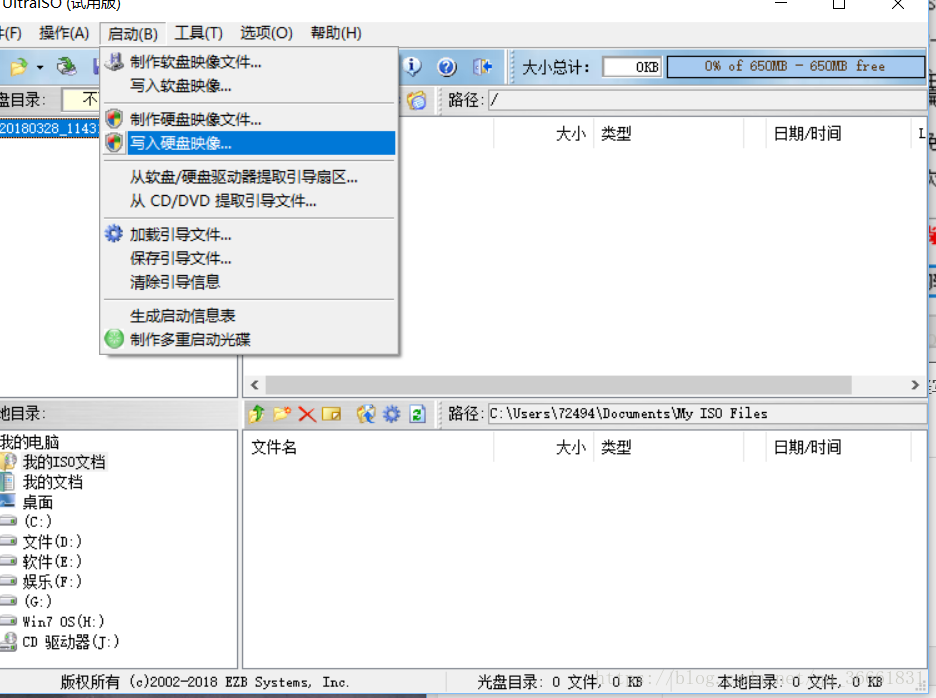Open the 帮助(H) menu

tap(336, 33)
